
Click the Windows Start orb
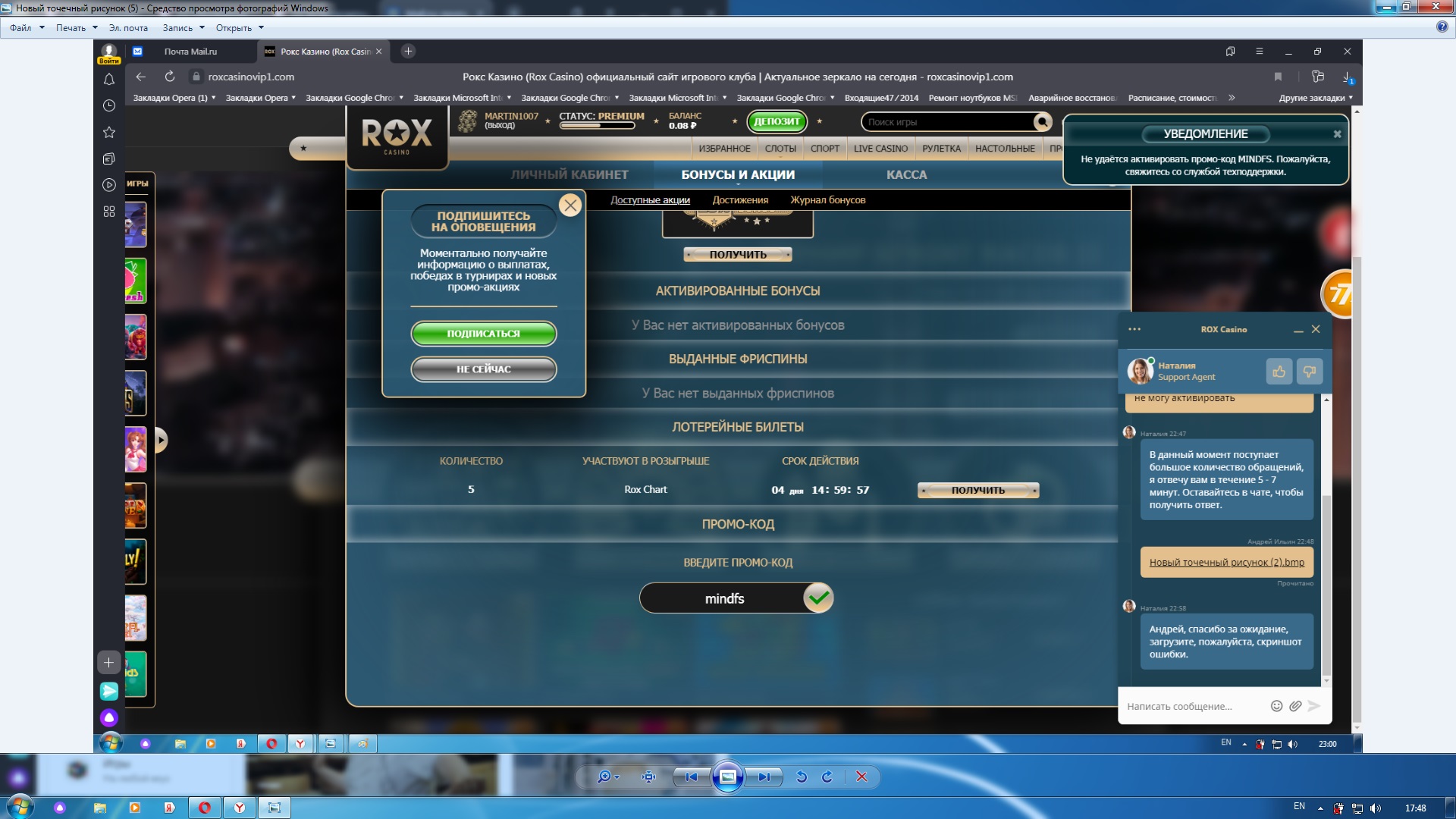pos(20,807)
